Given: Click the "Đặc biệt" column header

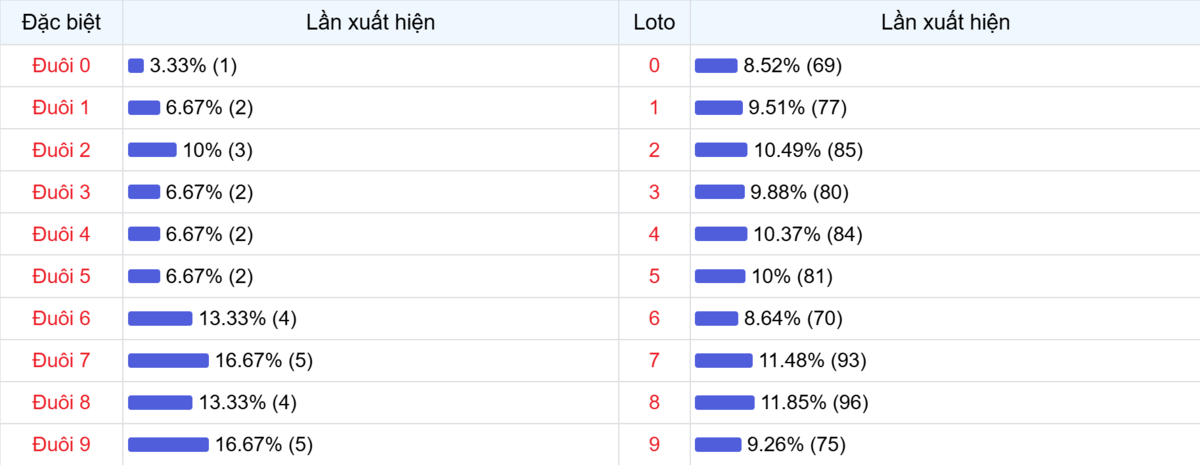Looking at the screenshot, I should coord(61,22).
